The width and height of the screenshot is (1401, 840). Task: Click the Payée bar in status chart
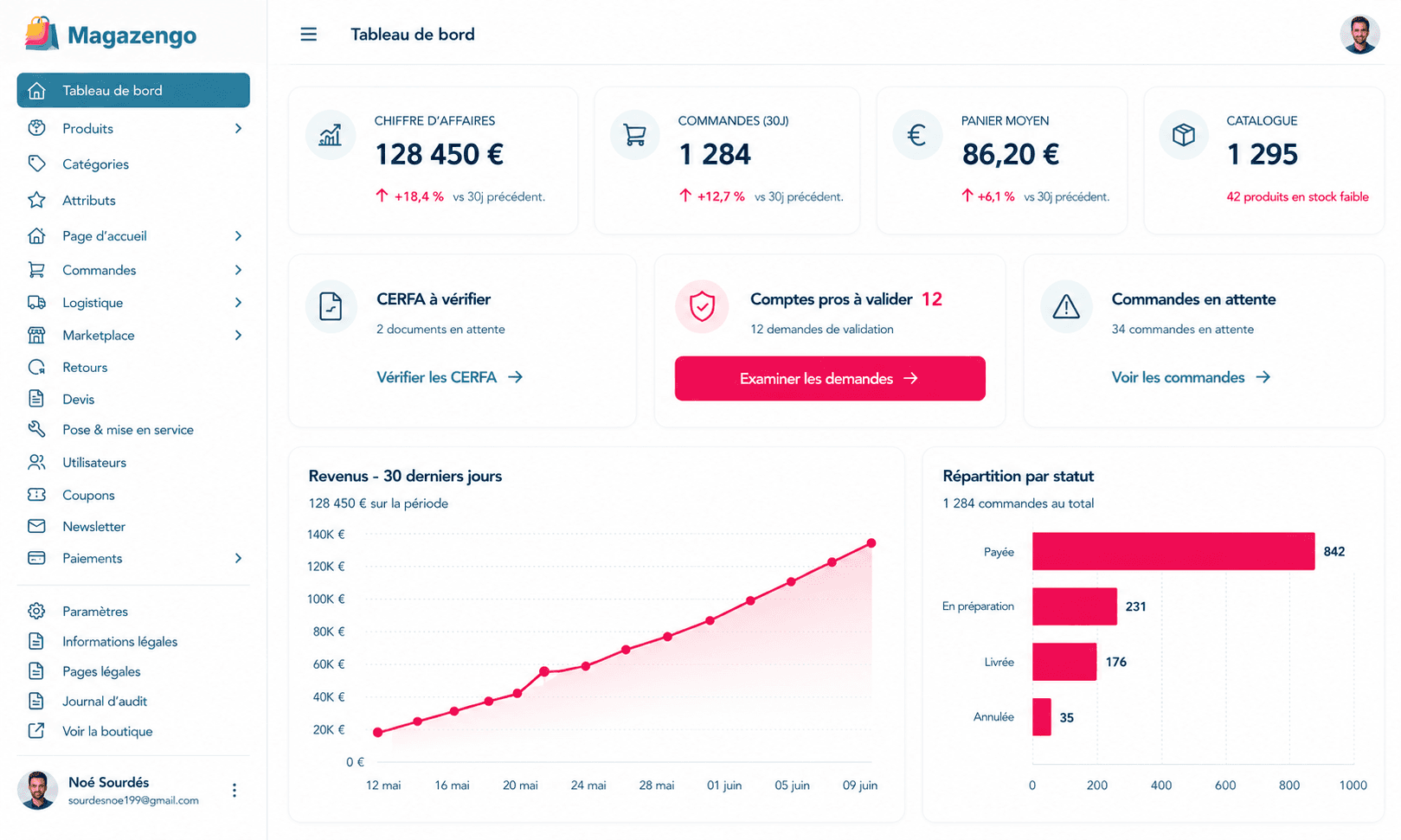pyautogui.click(x=1173, y=551)
